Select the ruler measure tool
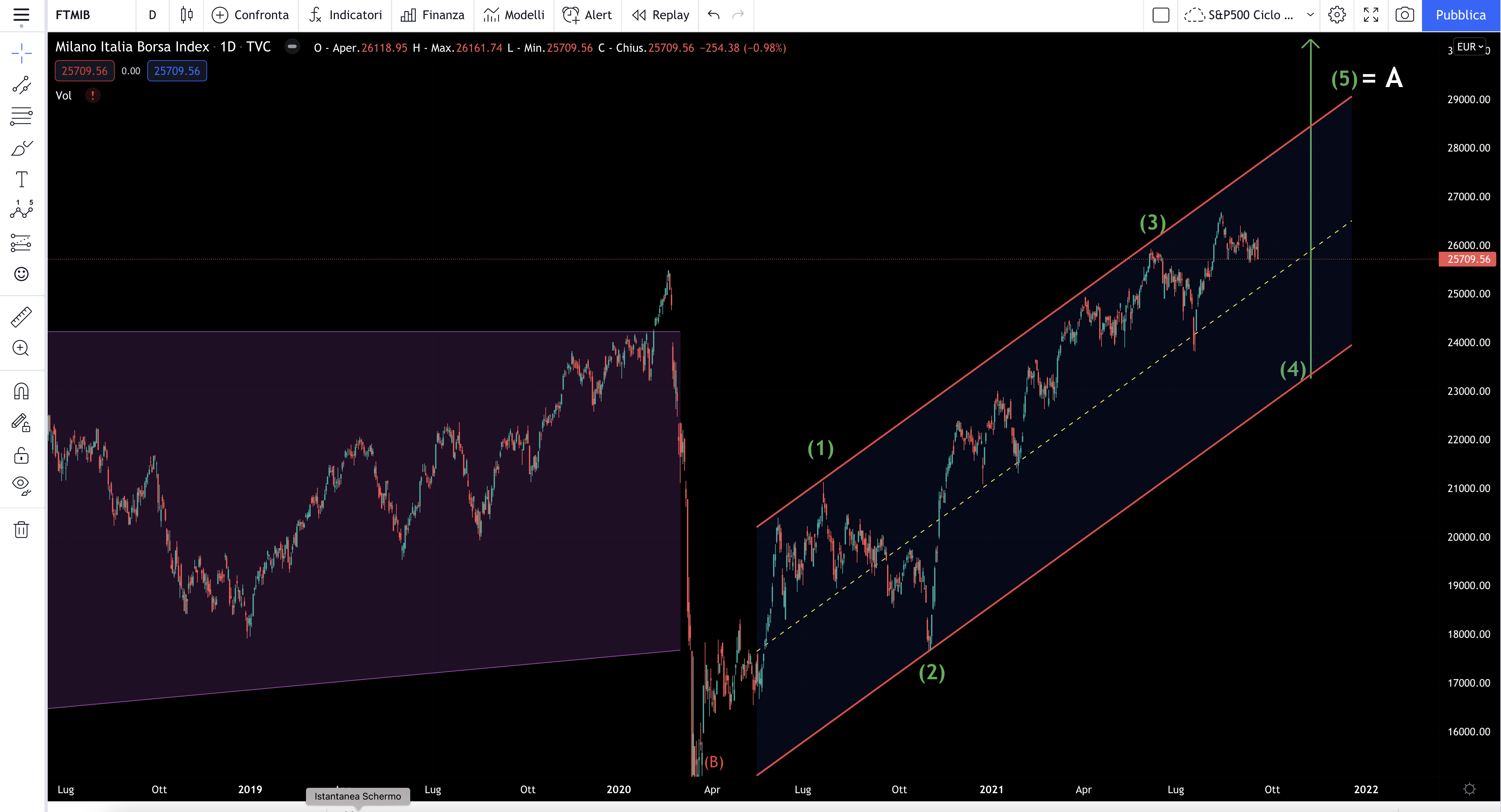This screenshot has width=1501, height=812. [x=22, y=317]
